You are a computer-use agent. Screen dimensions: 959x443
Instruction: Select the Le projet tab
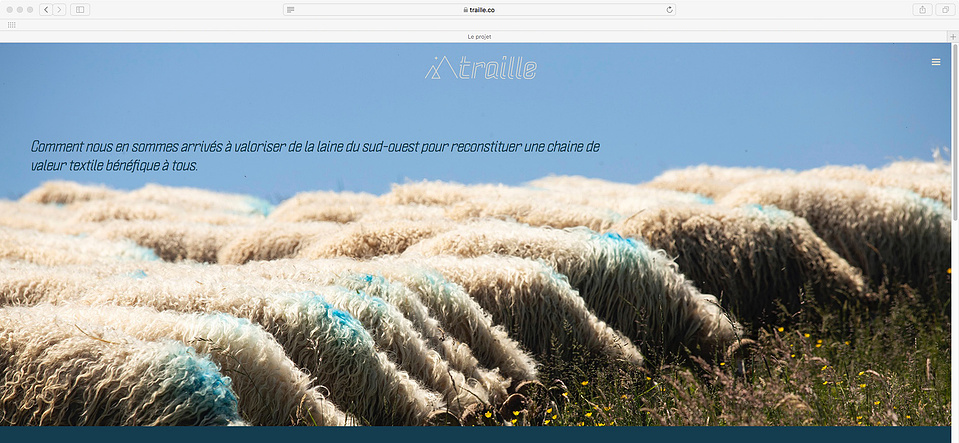(479, 37)
